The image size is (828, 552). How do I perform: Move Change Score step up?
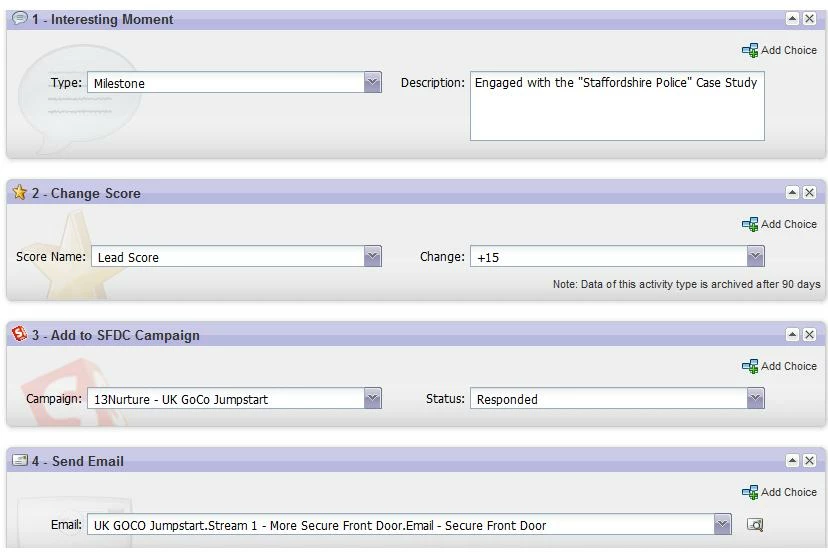792,192
